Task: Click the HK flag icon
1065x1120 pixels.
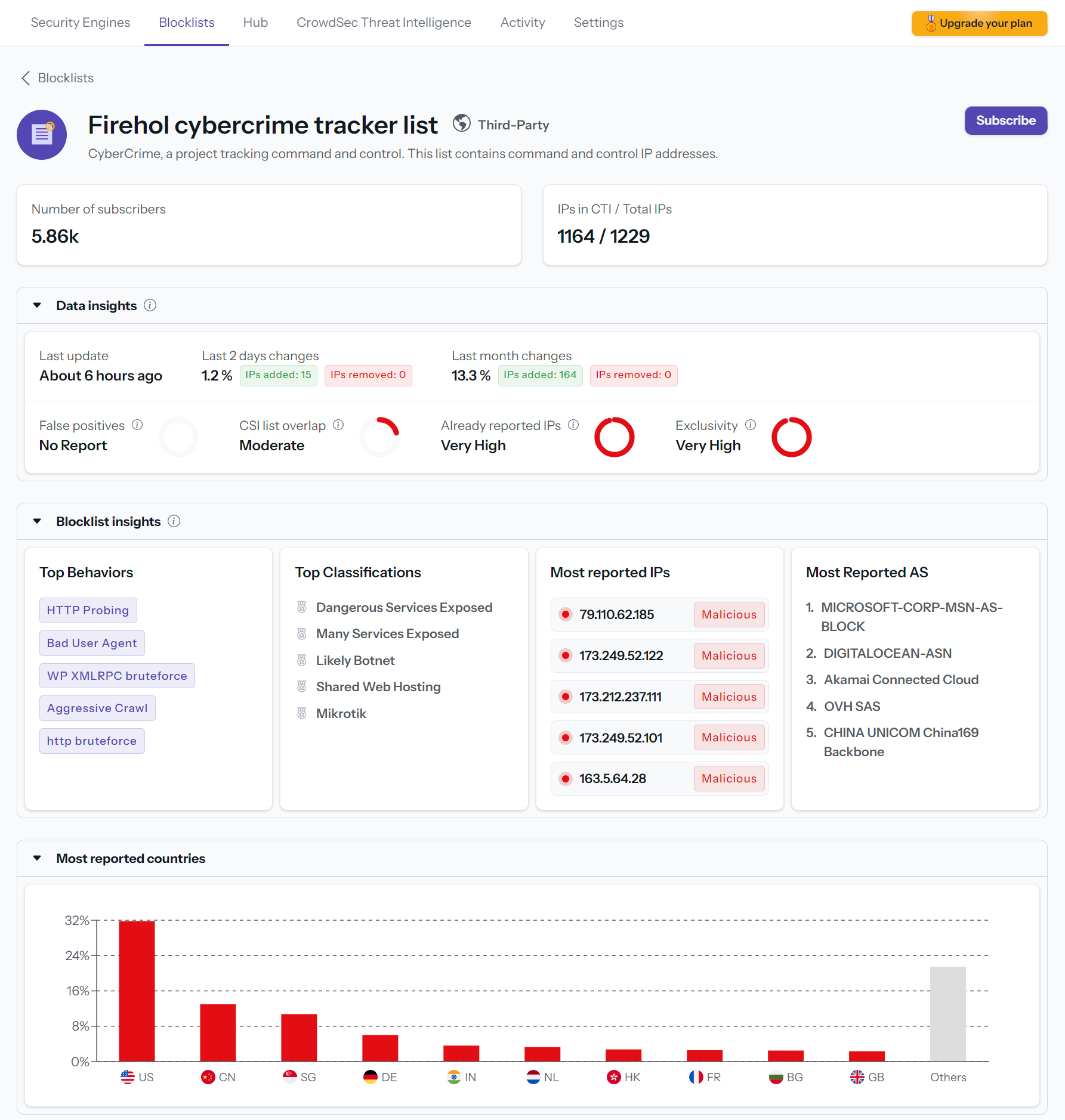Action: [x=614, y=1077]
